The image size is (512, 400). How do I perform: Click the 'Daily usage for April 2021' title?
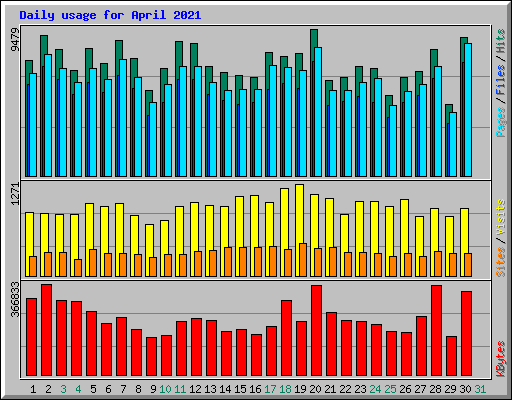tap(110, 15)
